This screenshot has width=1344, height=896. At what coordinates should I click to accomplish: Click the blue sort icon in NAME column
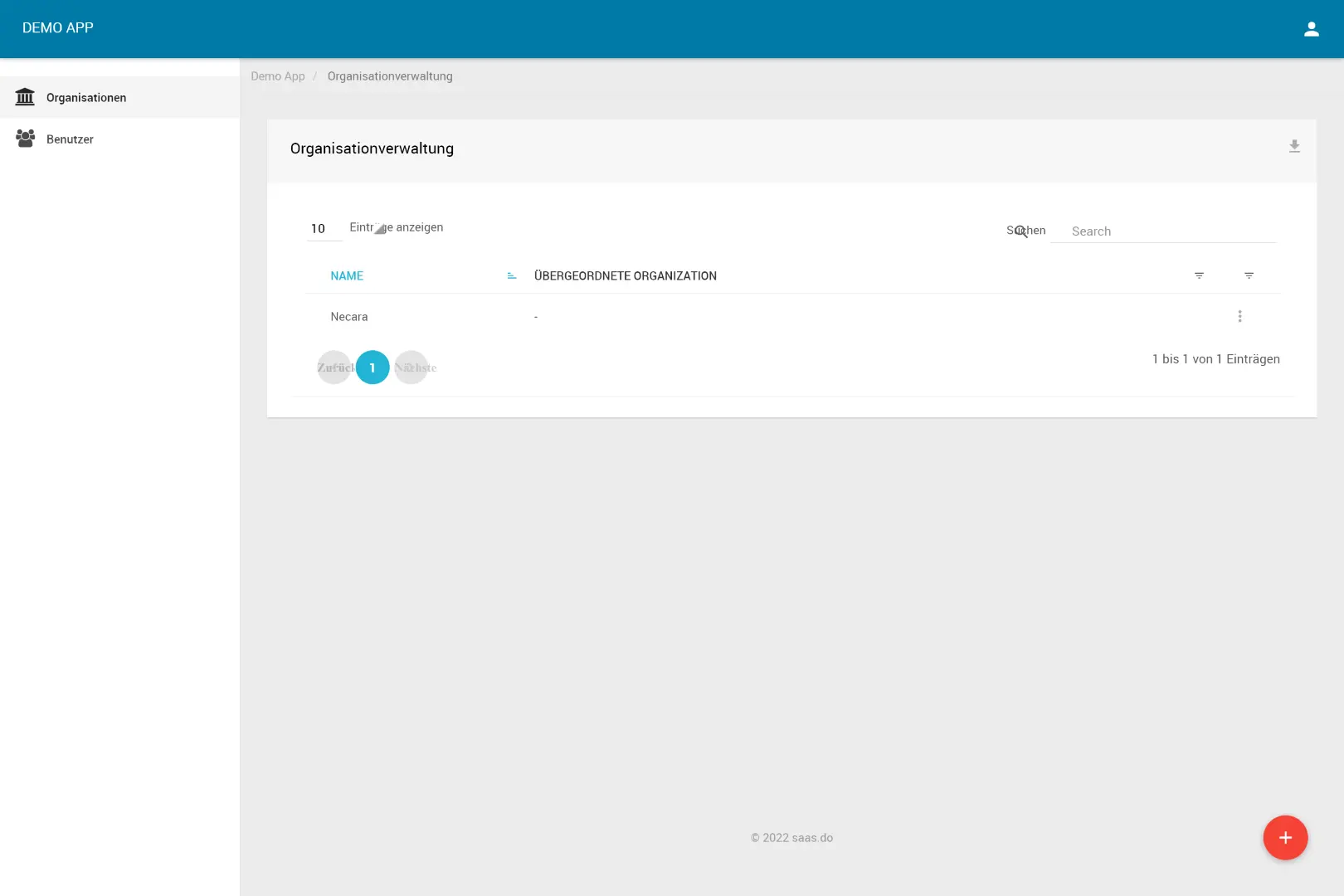(x=512, y=276)
